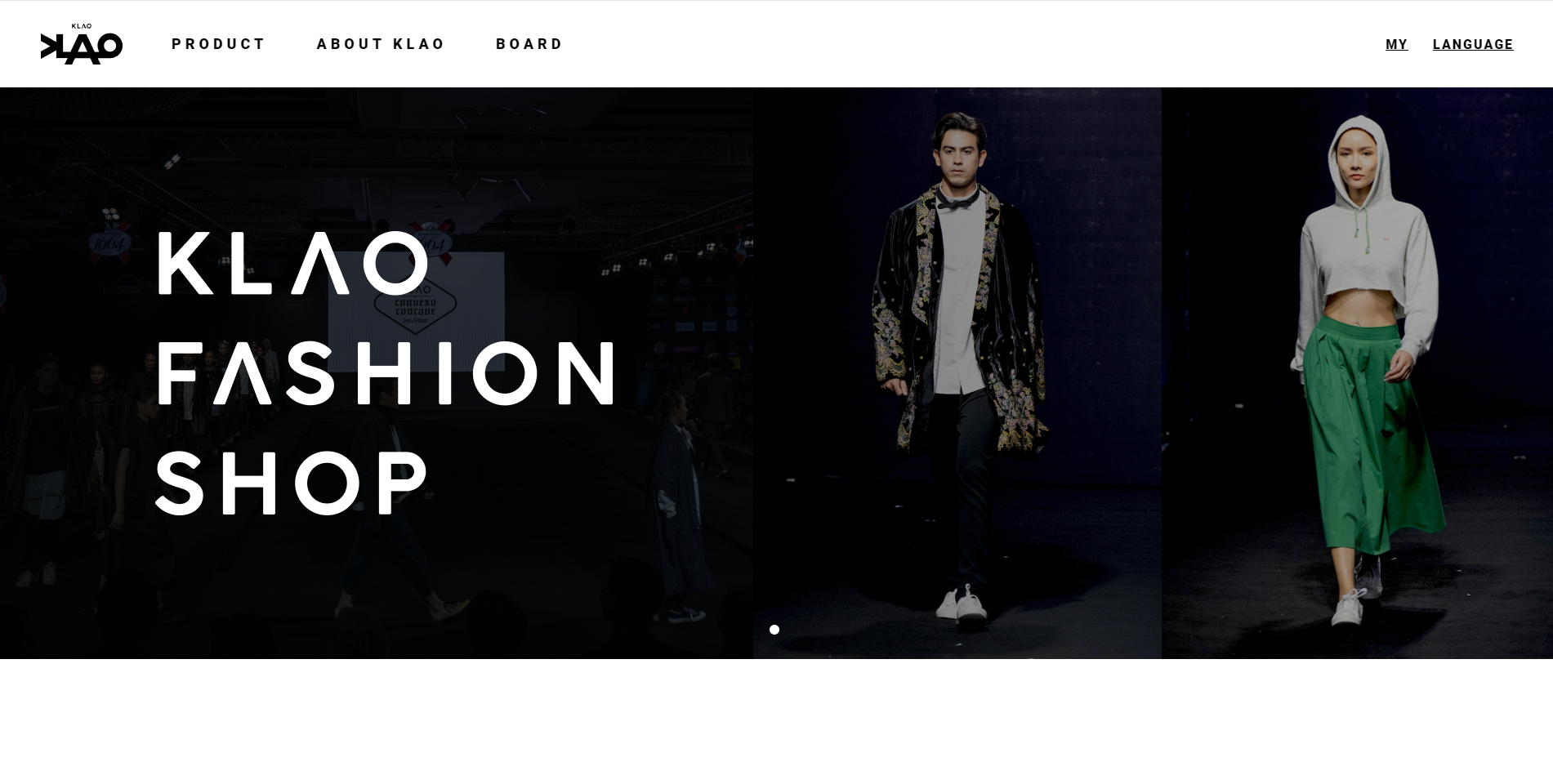Open the MY account link
The width and height of the screenshot is (1553, 784).
[1396, 45]
